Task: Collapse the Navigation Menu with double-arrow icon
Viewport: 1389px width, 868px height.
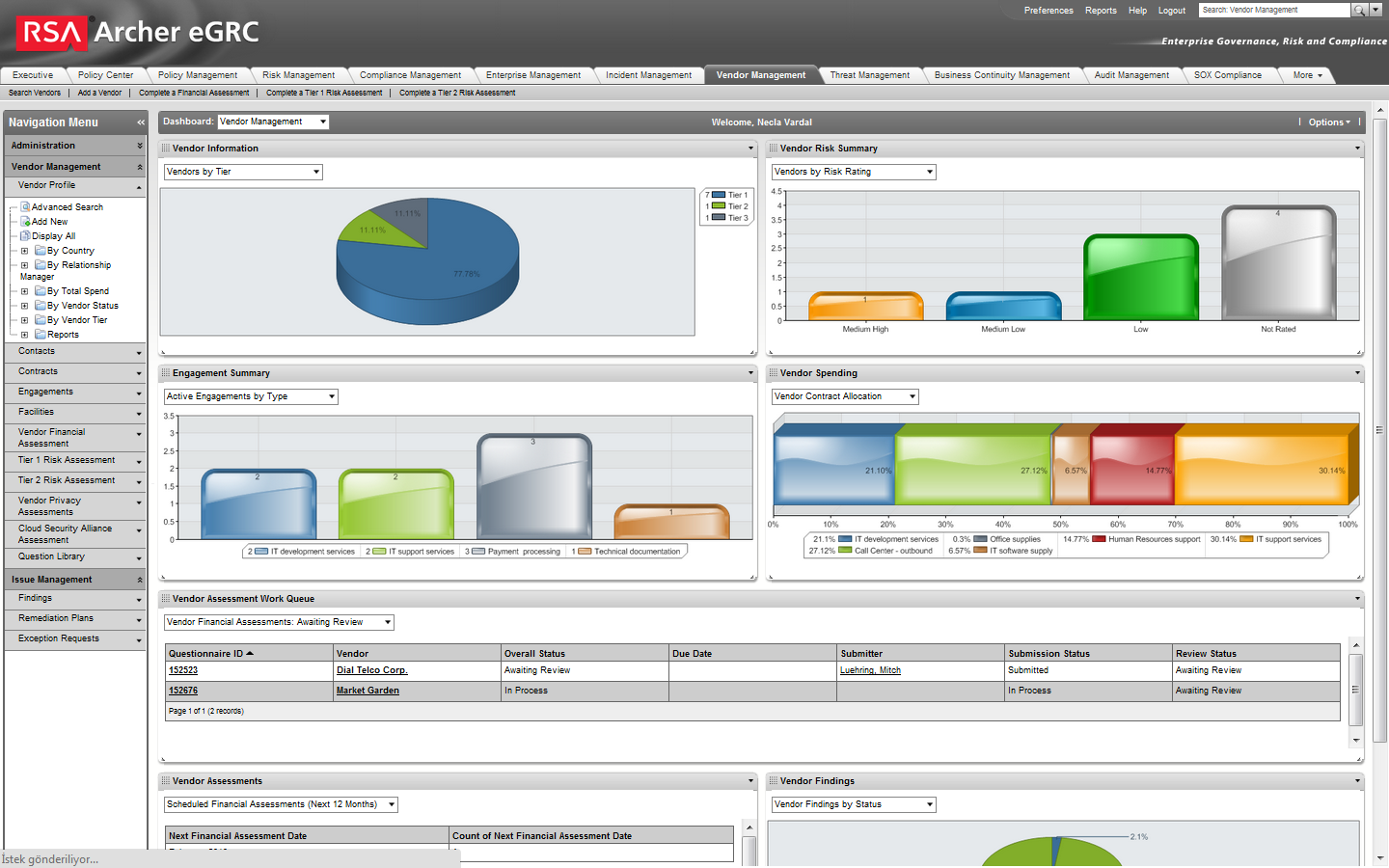Action: [141, 122]
